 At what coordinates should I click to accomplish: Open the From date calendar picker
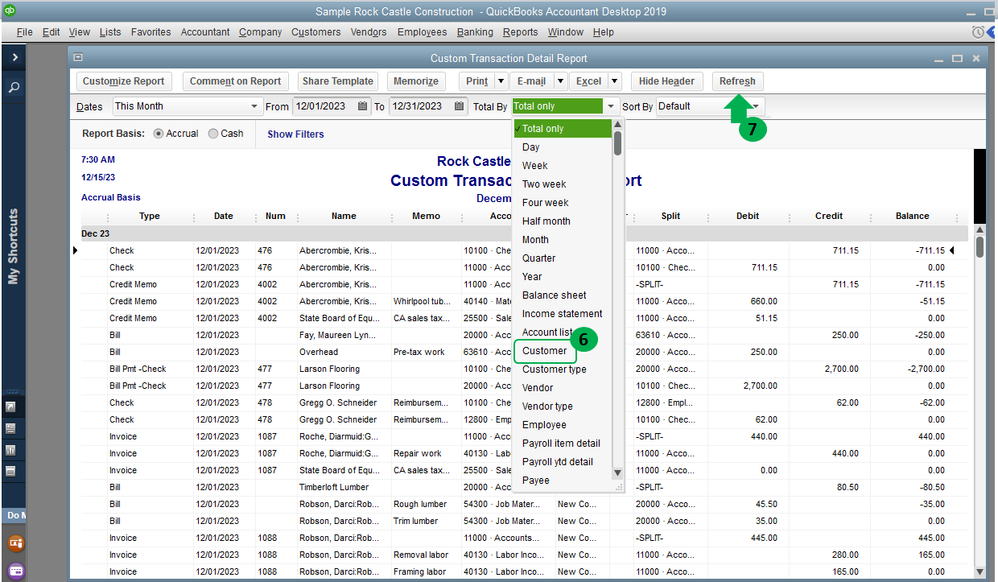tap(363, 106)
